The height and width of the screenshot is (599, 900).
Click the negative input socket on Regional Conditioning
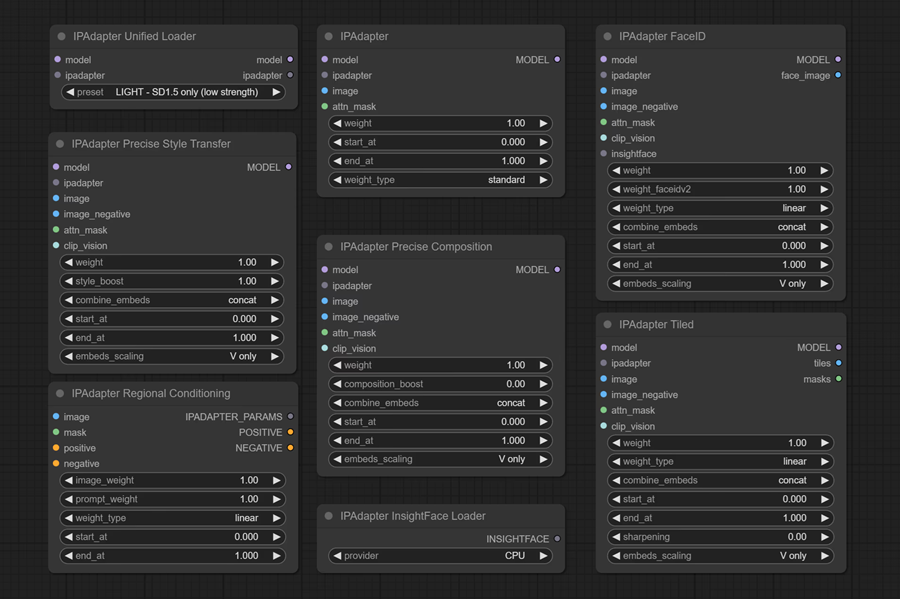56,463
